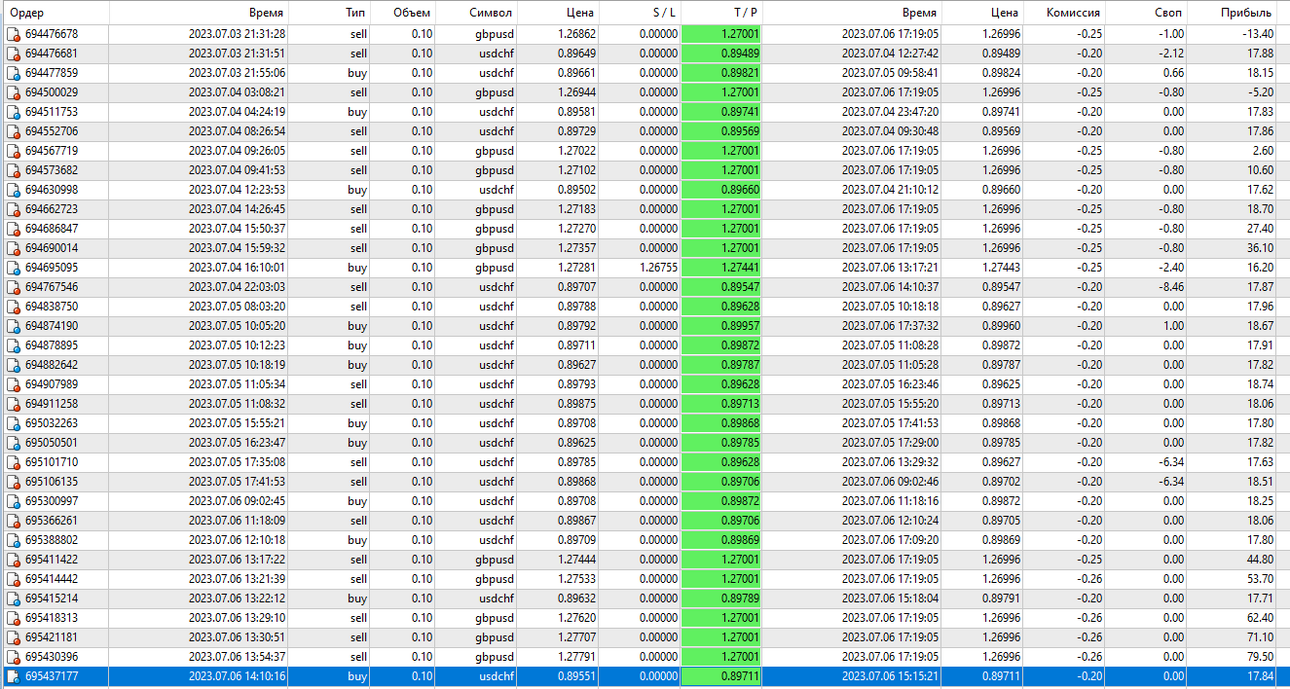
Task: Click the order icon for 694686847
Action: (13, 228)
